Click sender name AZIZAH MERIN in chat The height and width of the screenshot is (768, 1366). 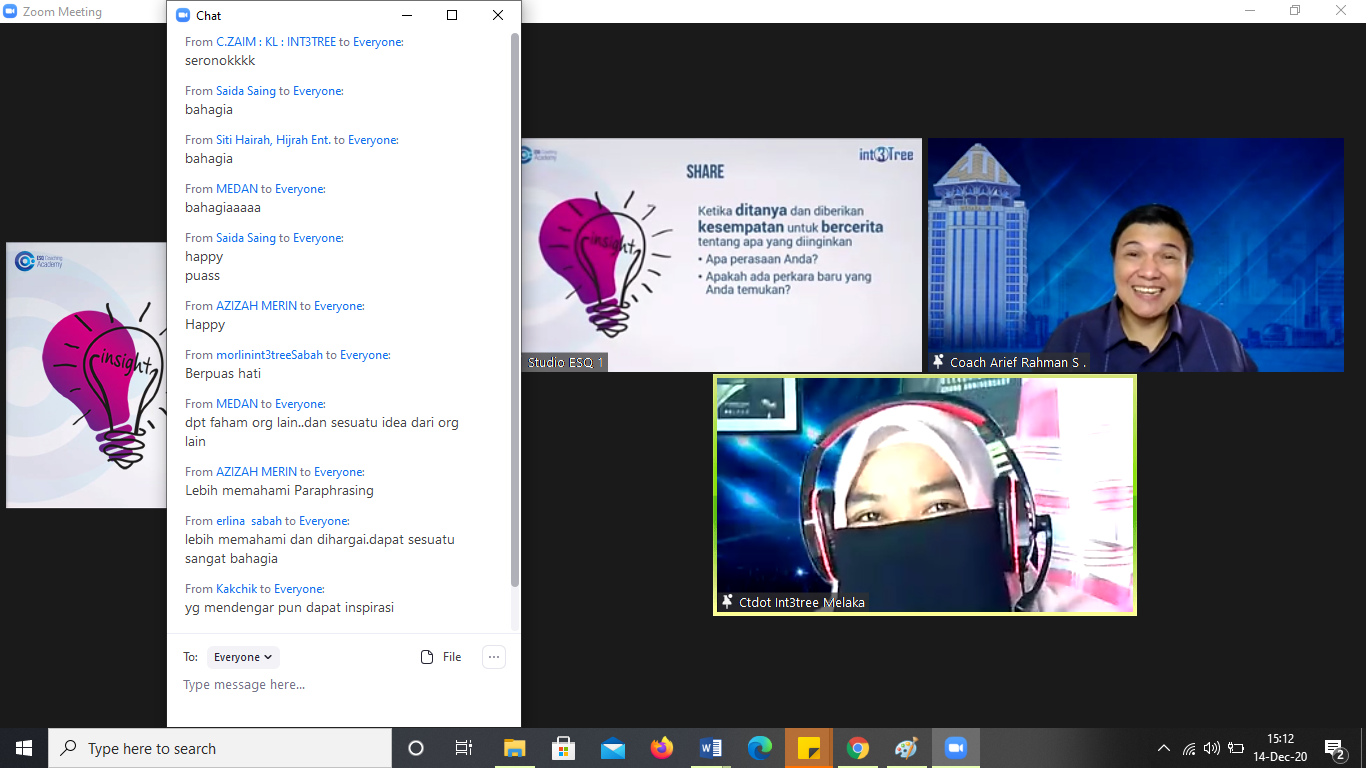click(x=256, y=306)
